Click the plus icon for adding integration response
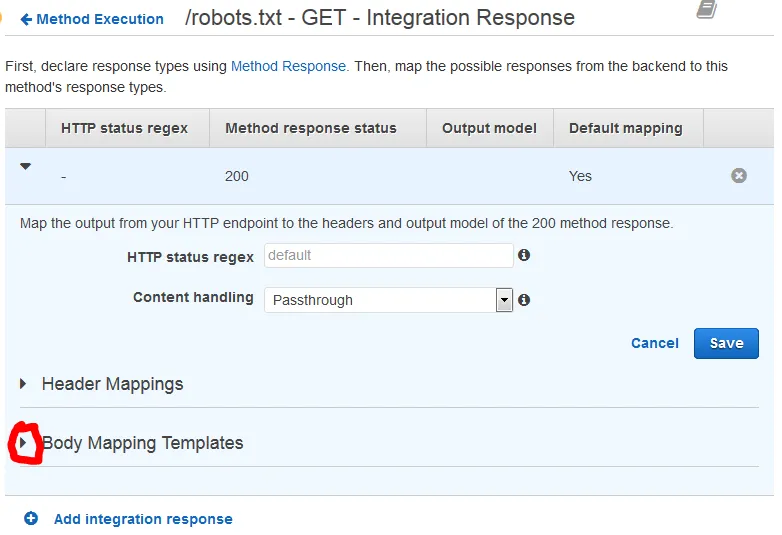The image size is (782, 535). (x=31, y=518)
